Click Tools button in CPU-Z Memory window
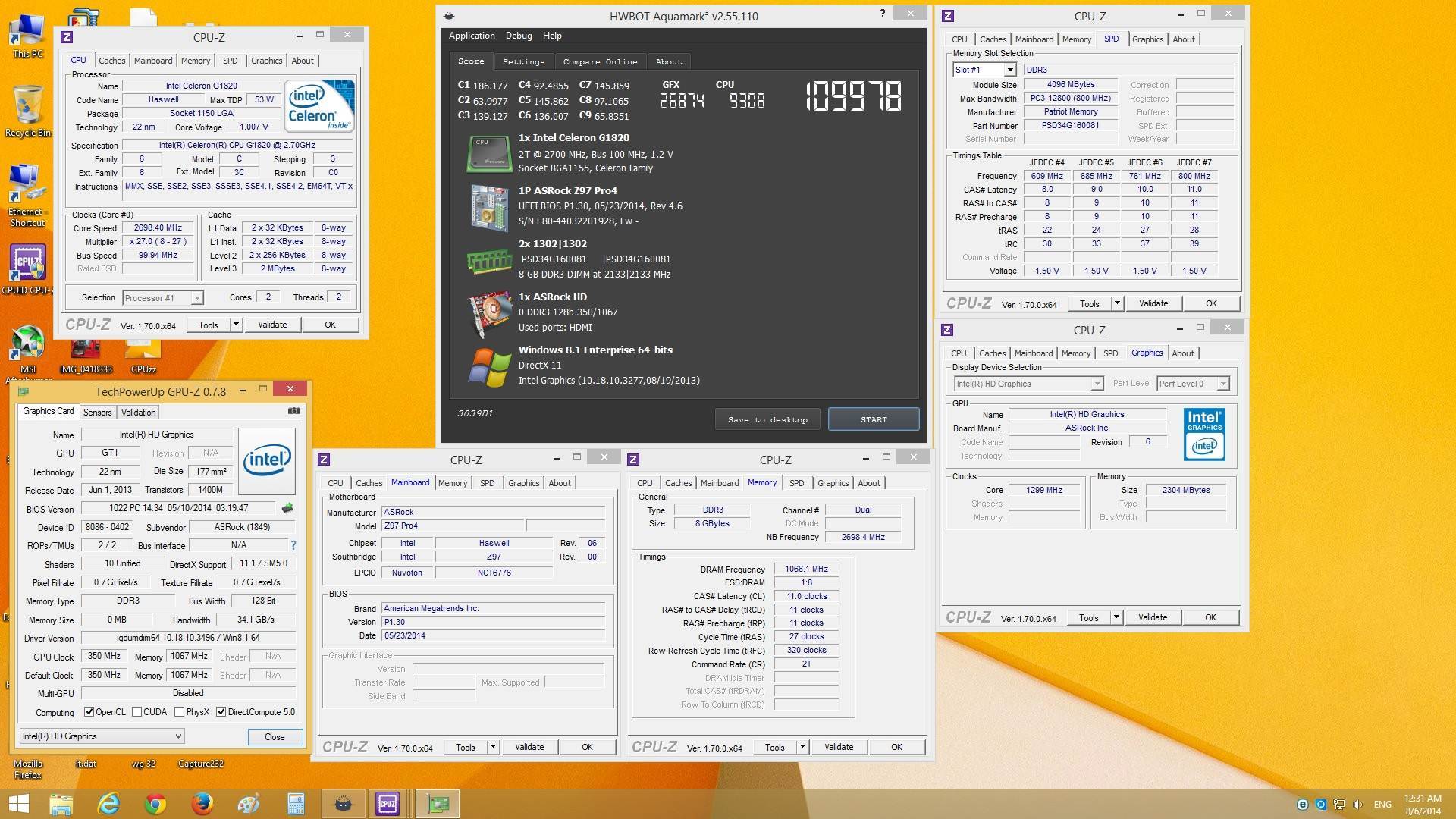This screenshot has width=1456, height=819. pyautogui.click(x=775, y=747)
